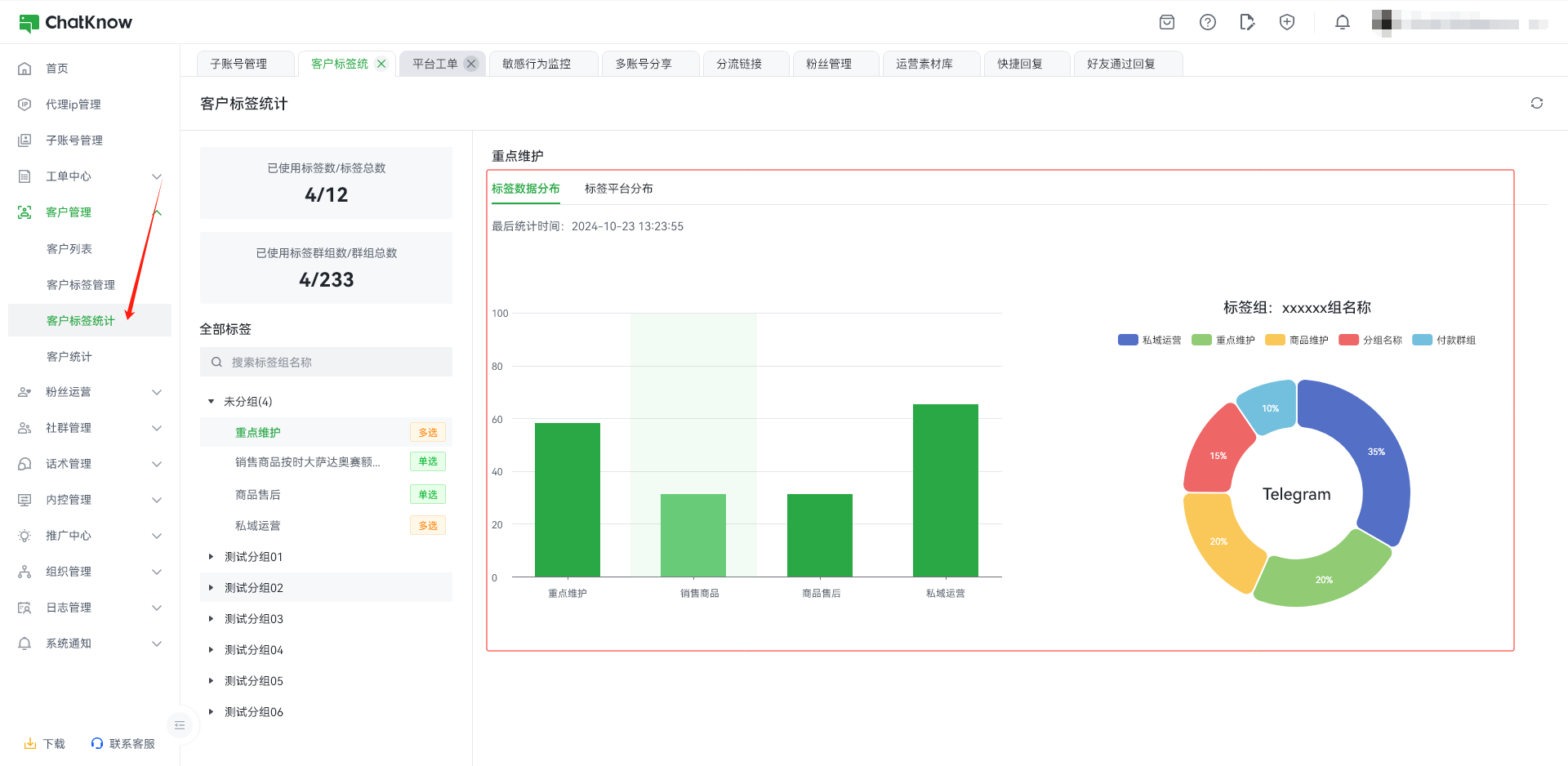Collapse the 未分组(4) tag group

point(212,402)
